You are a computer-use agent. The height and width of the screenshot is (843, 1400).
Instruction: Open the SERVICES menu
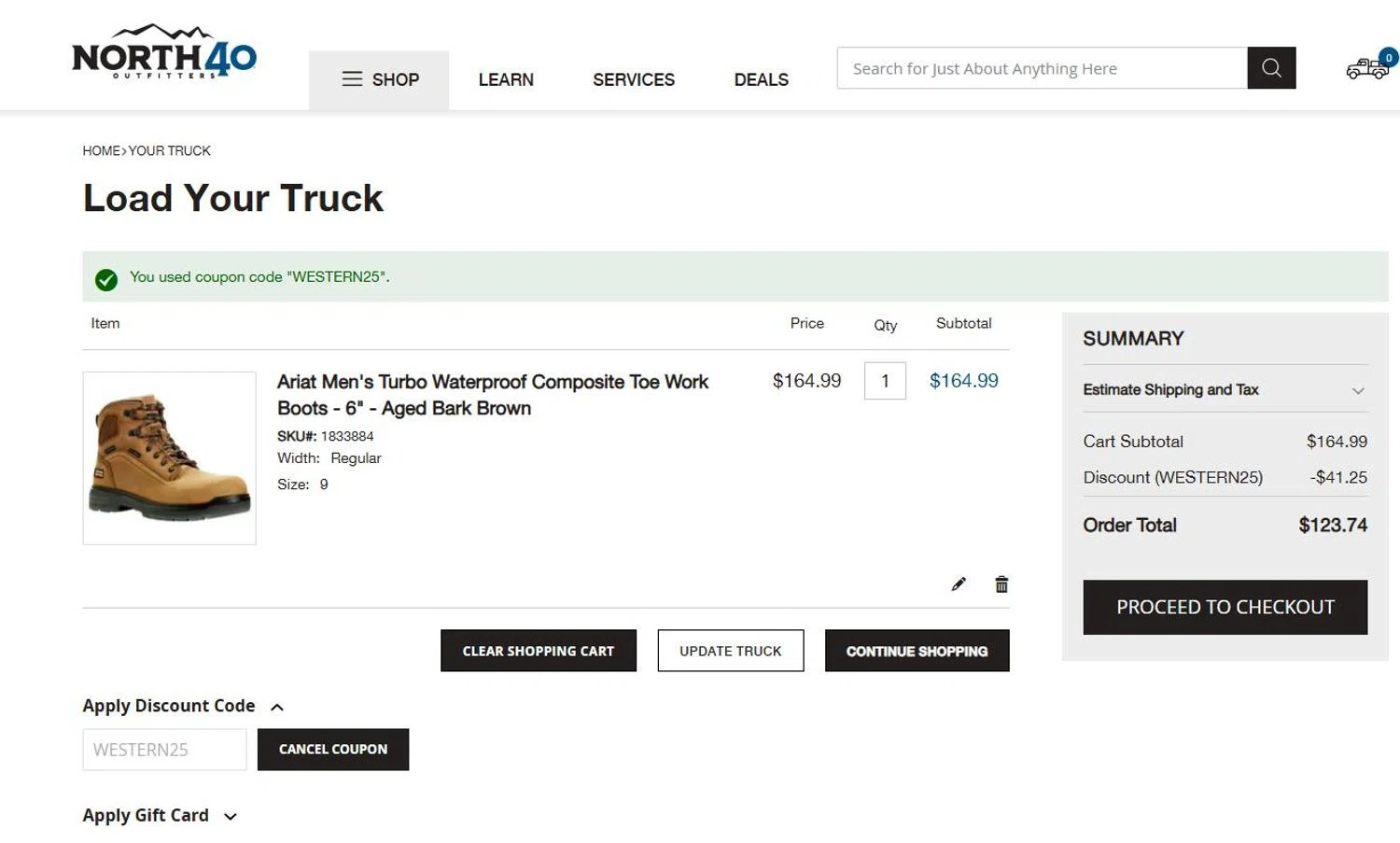pos(634,80)
